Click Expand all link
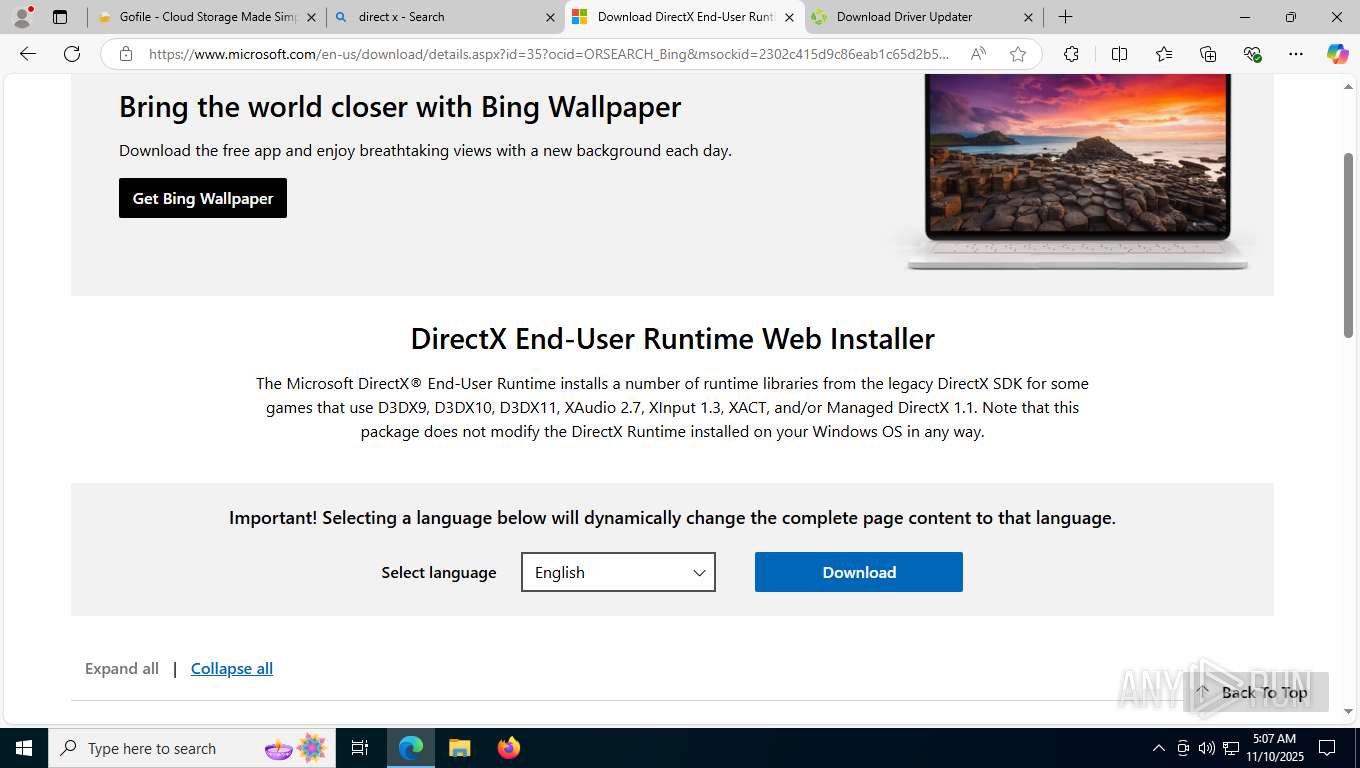 coord(122,668)
